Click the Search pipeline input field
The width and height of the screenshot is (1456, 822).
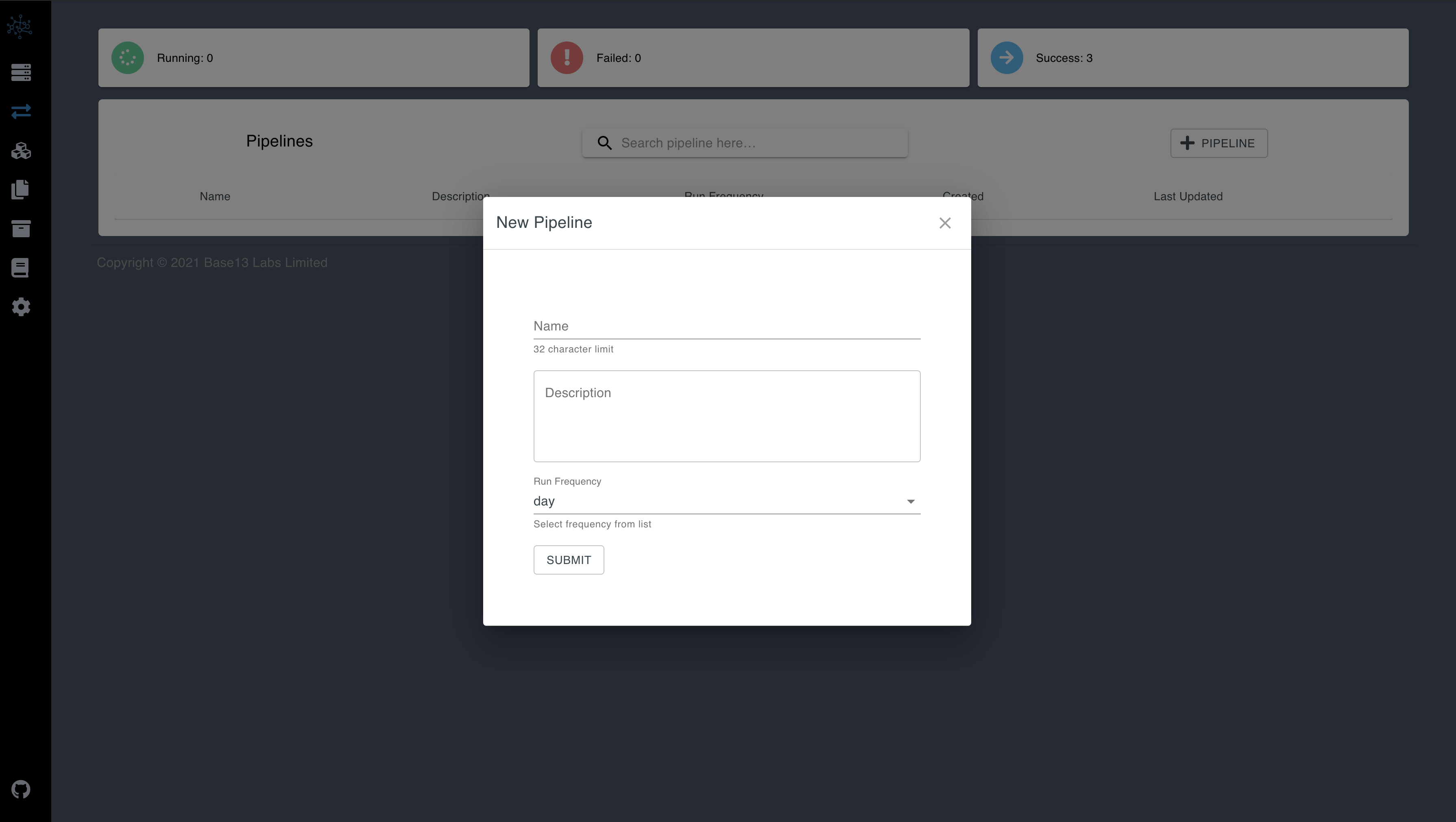click(x=745, y=143)
